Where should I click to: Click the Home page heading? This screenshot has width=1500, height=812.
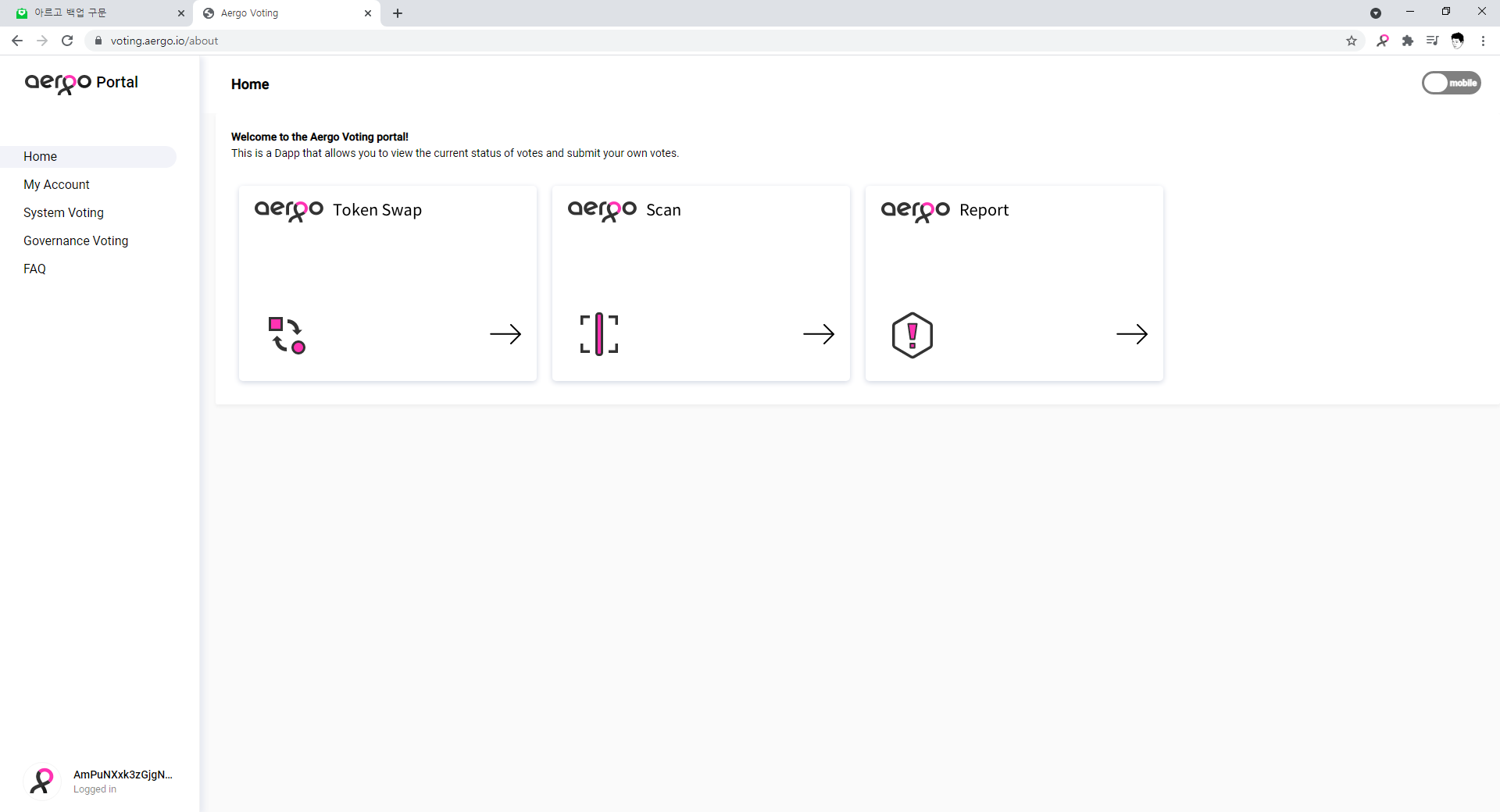coord(250,84)
